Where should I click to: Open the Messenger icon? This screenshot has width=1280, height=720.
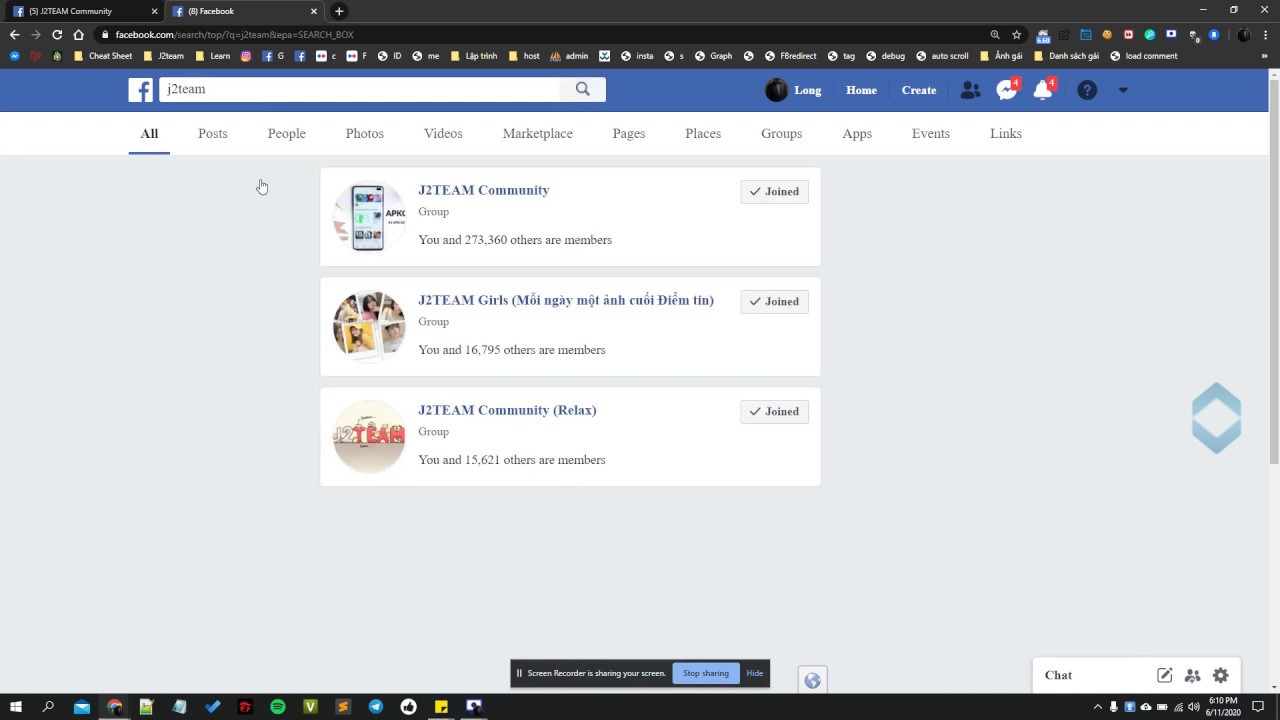(1007, 90)
